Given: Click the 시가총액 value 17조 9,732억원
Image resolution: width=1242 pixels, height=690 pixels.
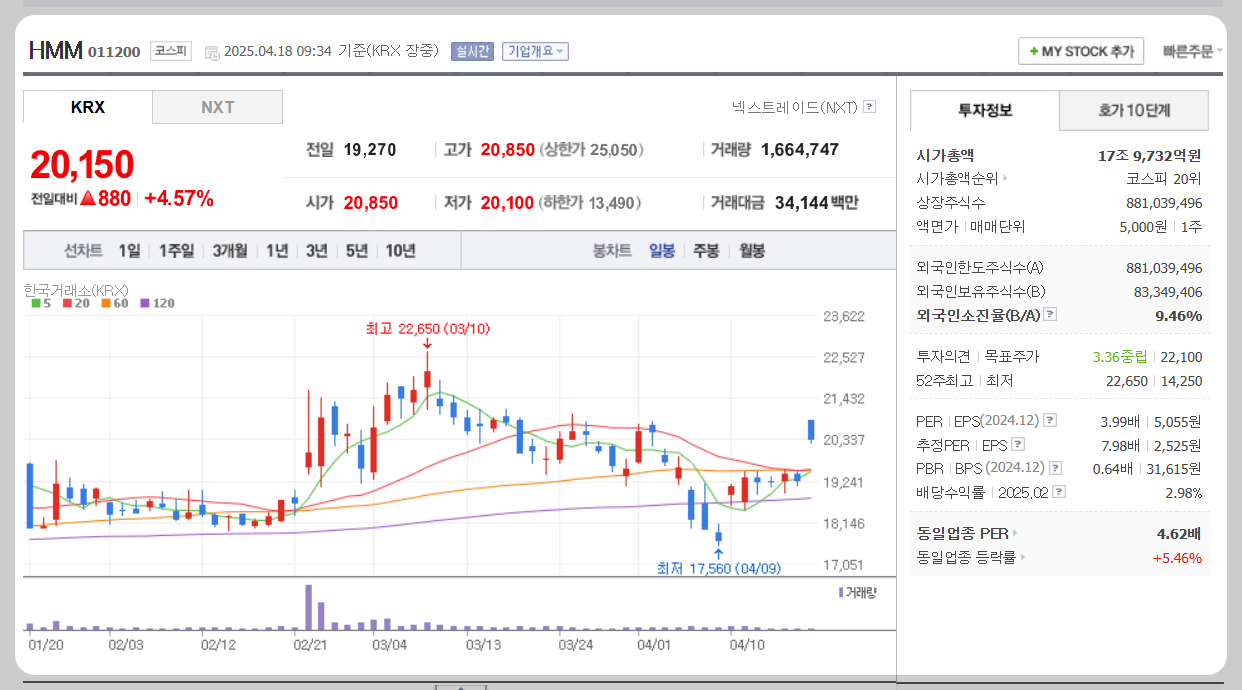Looking at the screenshot, I should click(x=1150, y=155).
